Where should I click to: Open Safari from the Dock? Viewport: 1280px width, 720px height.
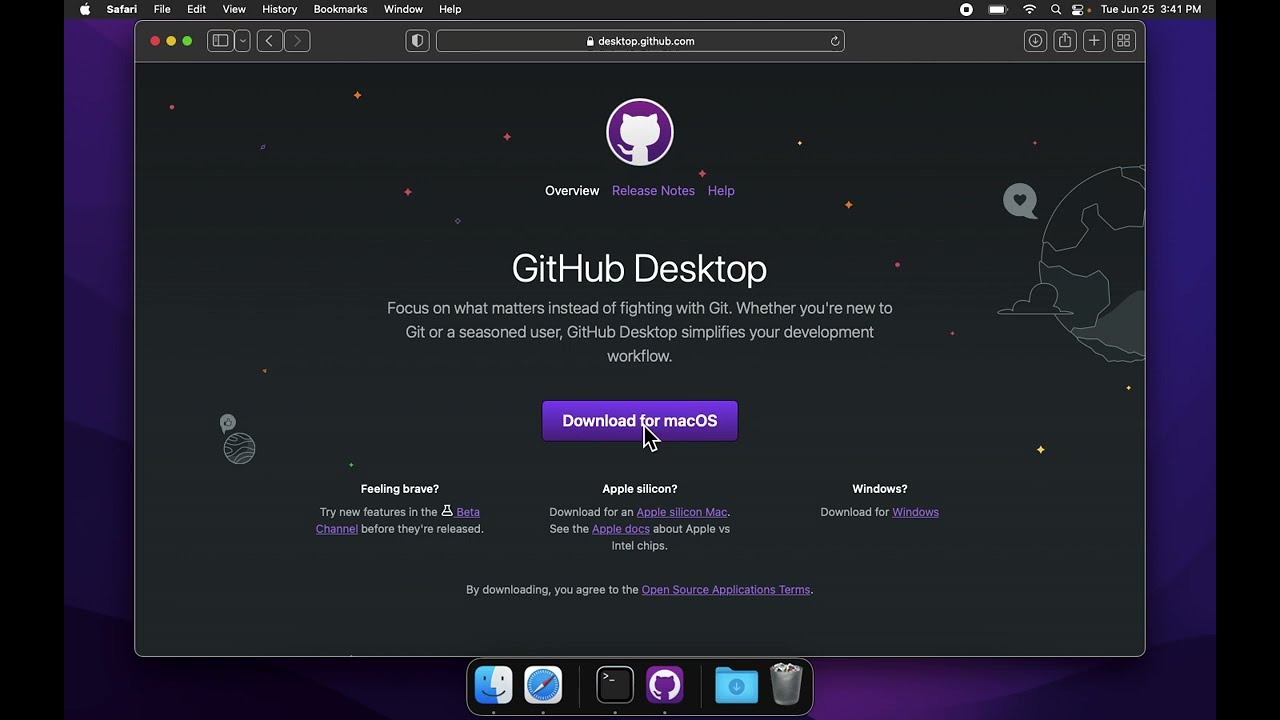coord(543,686)
